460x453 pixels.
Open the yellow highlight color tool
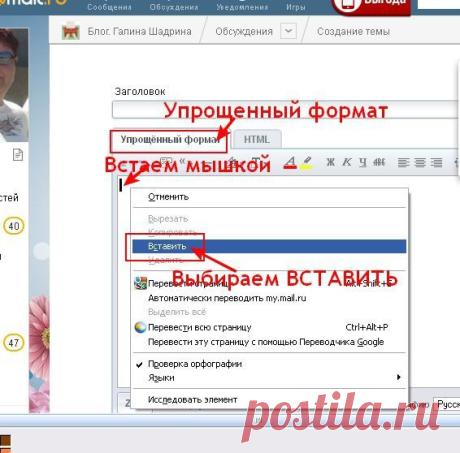tap(307, 163)
